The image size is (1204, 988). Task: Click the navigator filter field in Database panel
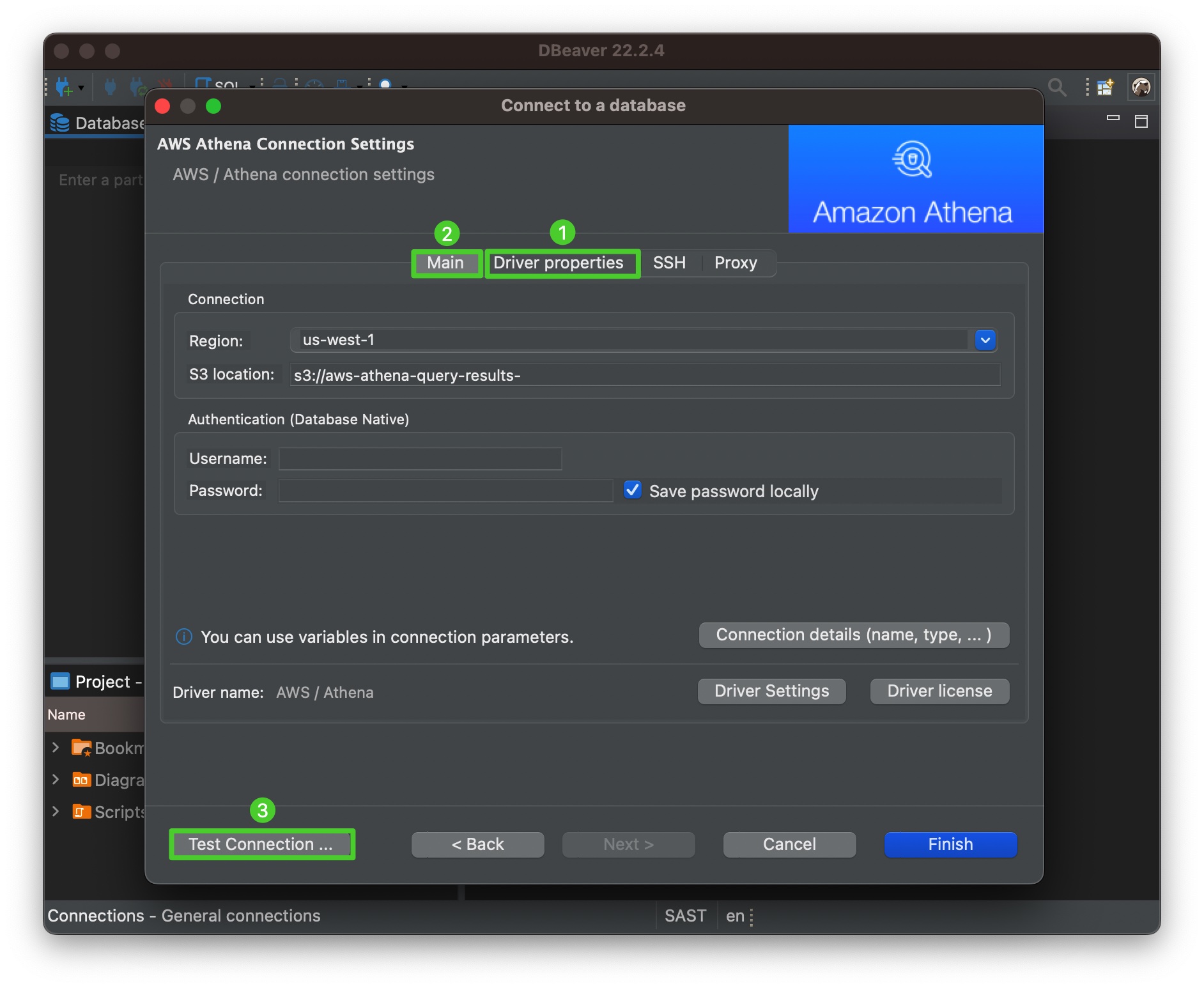[96, 180]
